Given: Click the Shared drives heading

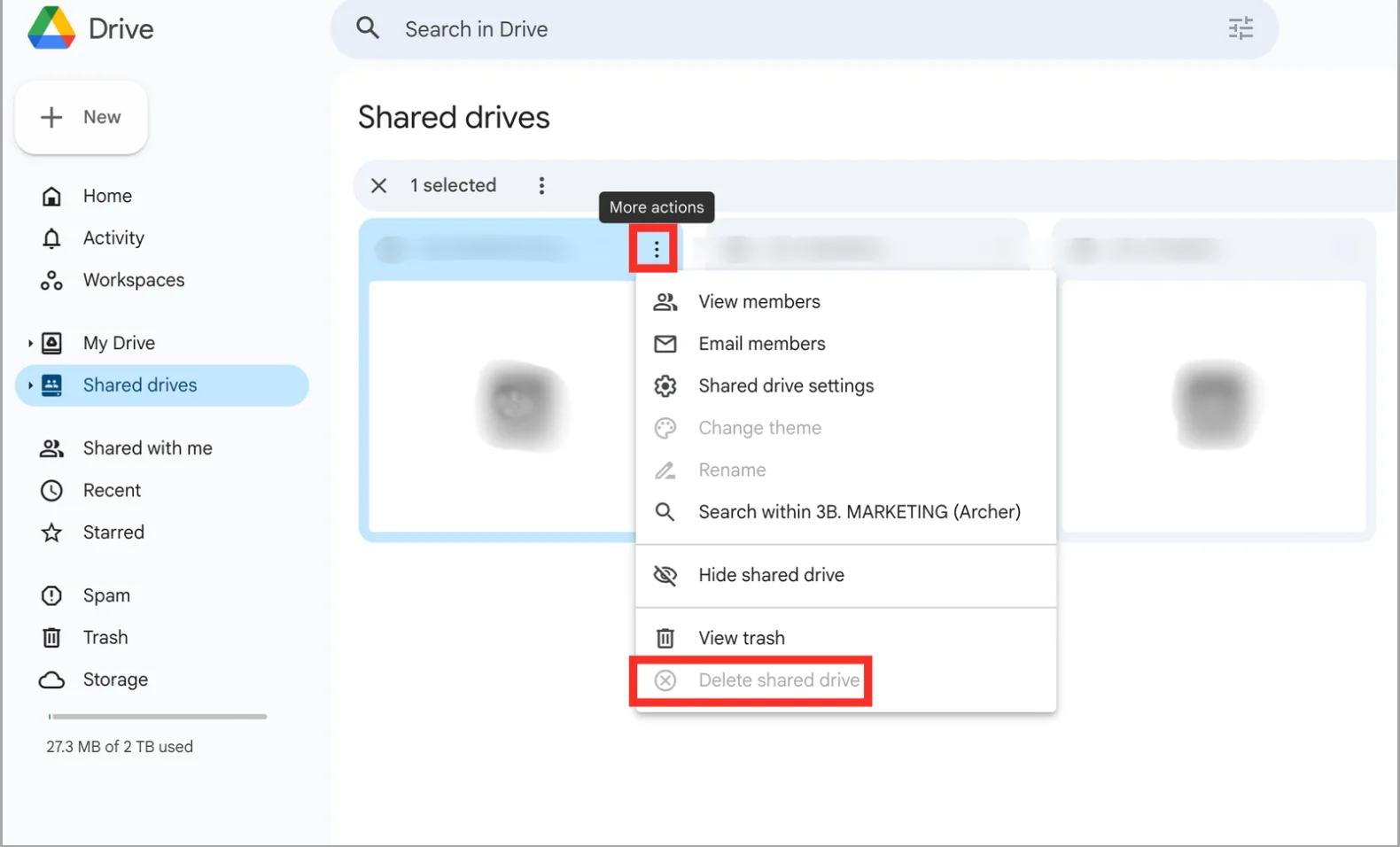Looking at the screenshot, I should pos(454,118).
